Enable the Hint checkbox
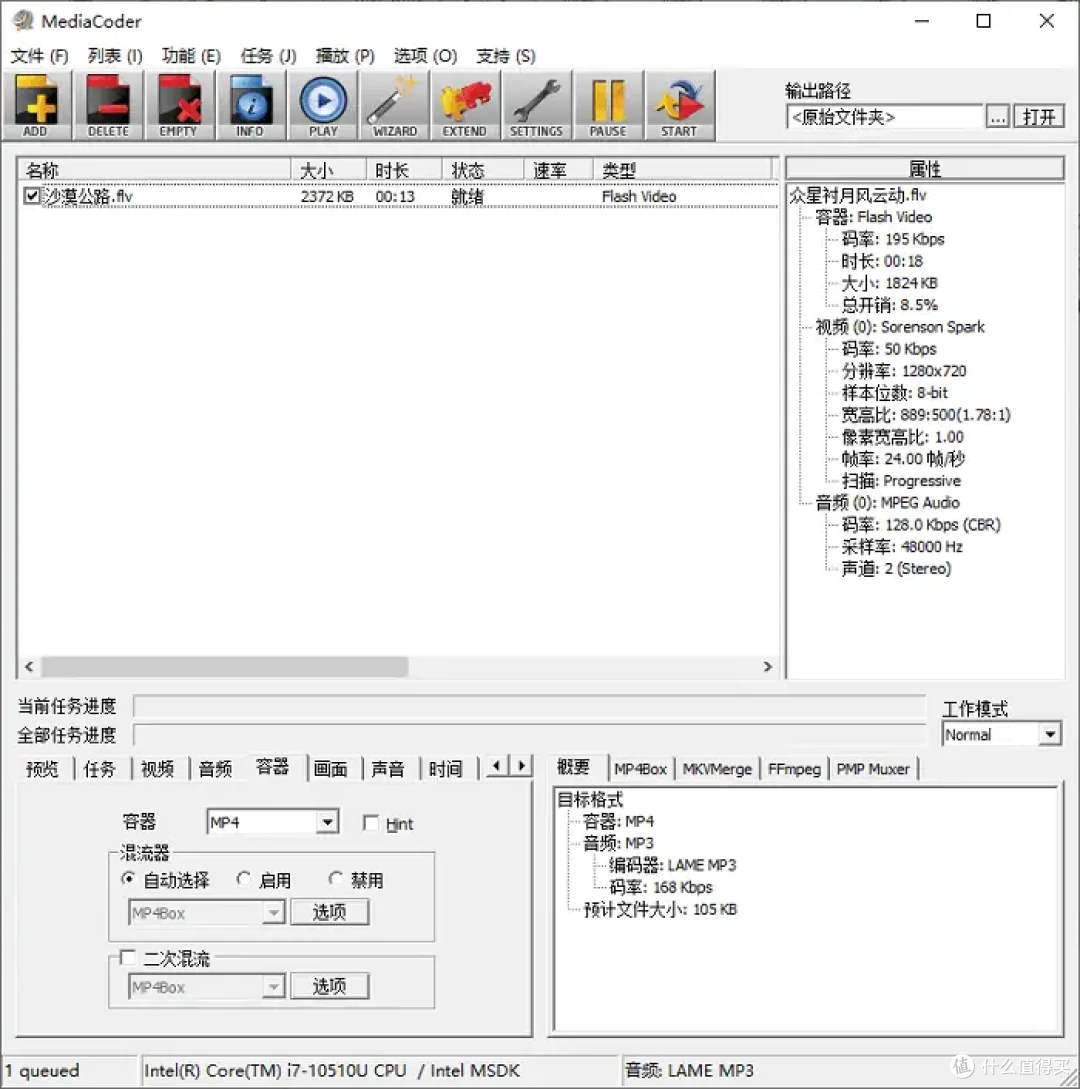The image size is (1080, 1089). [371, 823]
